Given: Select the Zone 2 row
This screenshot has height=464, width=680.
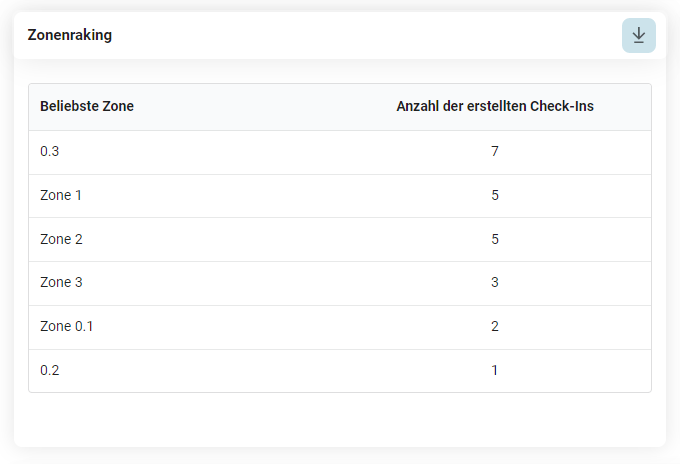Looking at the screenshot, I should (x=340, y=239).
